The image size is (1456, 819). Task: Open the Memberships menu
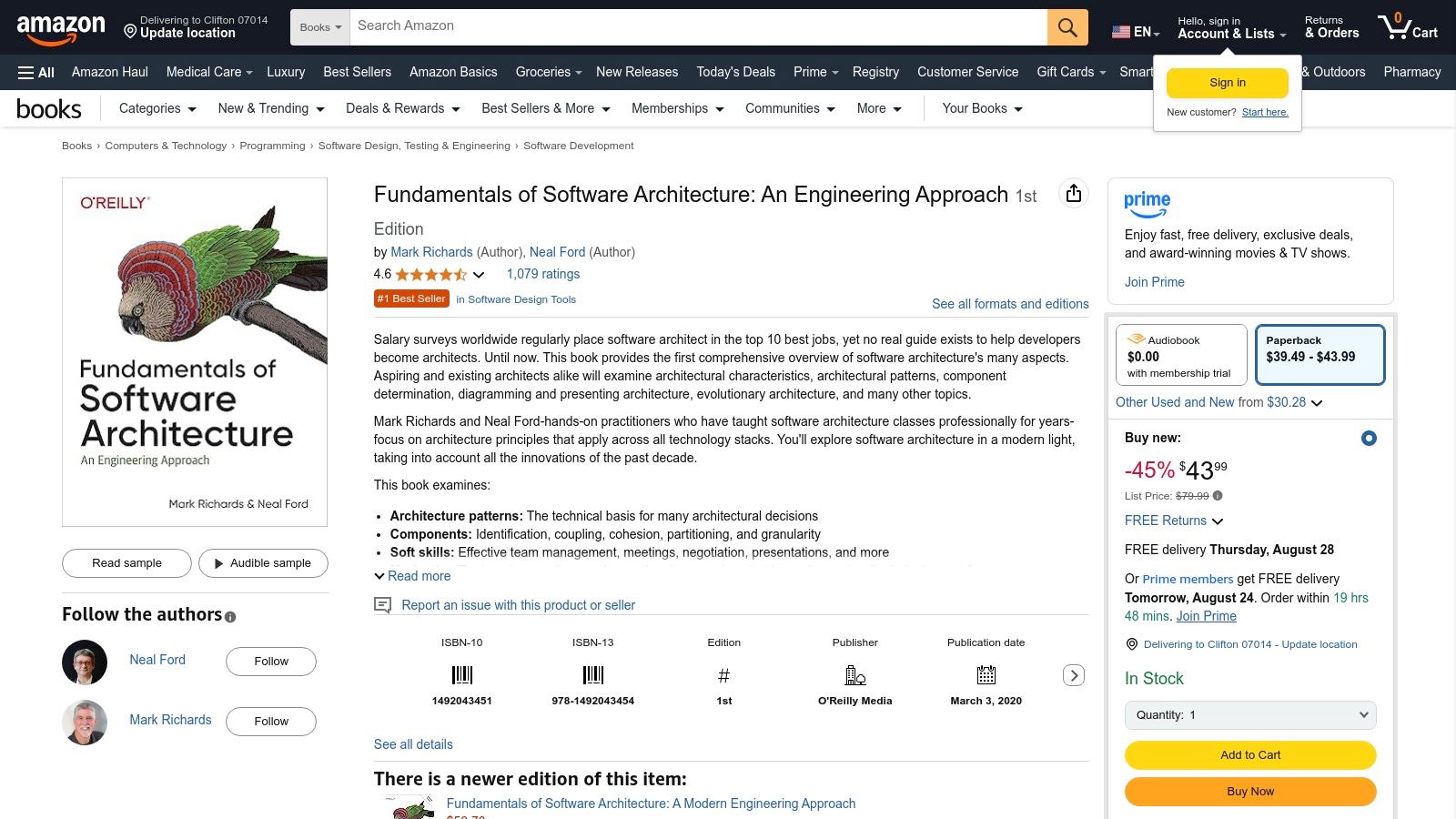[678, 108]
